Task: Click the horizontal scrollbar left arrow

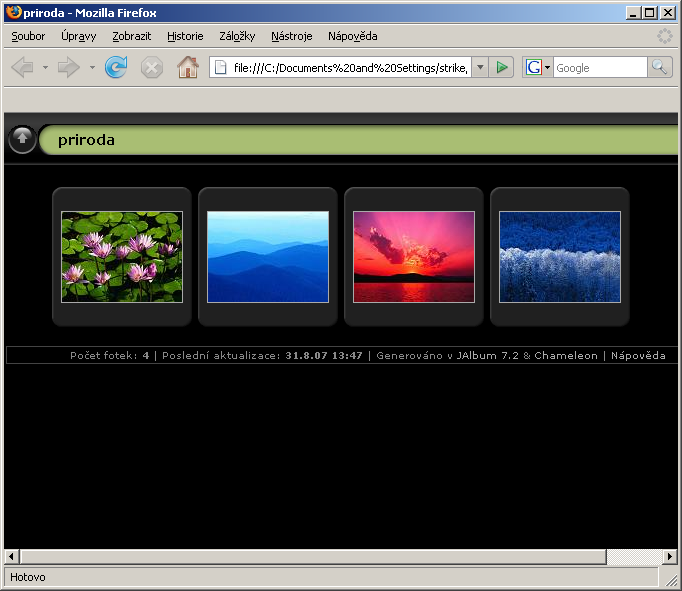Action: tap(11, 556)
